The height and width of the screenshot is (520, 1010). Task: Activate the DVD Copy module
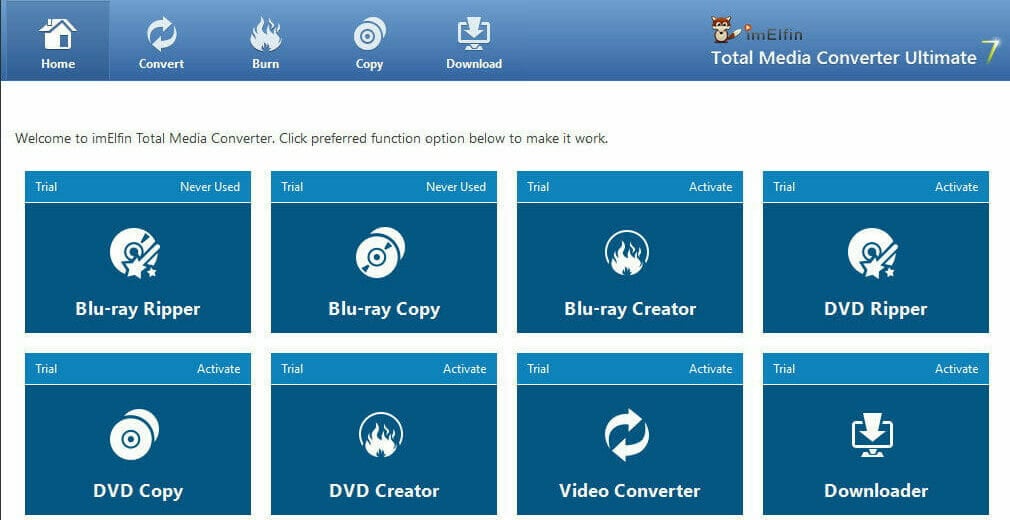pyautogui.click(x=218, y=369)
